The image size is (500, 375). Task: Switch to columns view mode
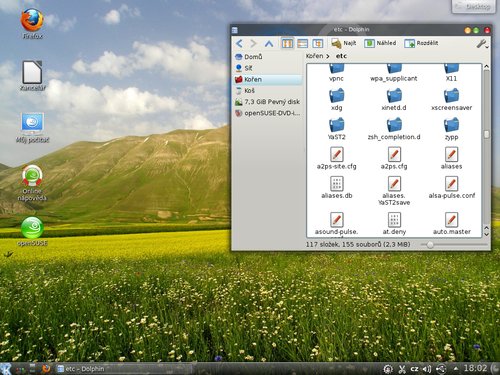[317, 43]
